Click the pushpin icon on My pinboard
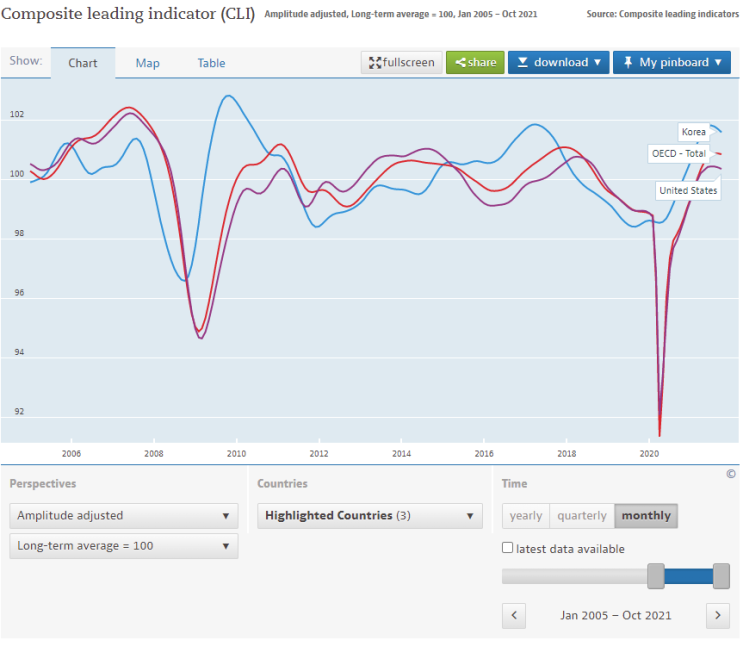The image size is (743, 659). (628, 62)
